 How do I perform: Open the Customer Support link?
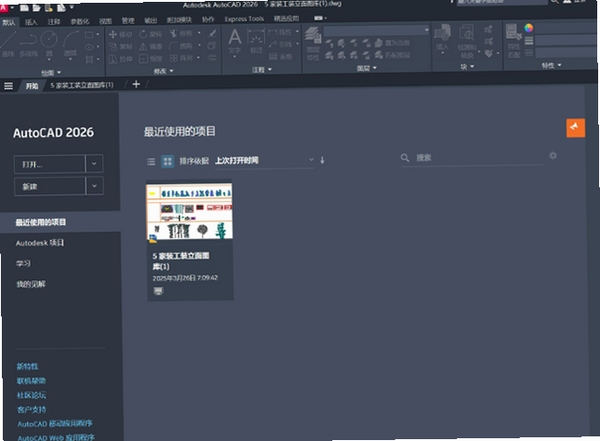[32, 410]
